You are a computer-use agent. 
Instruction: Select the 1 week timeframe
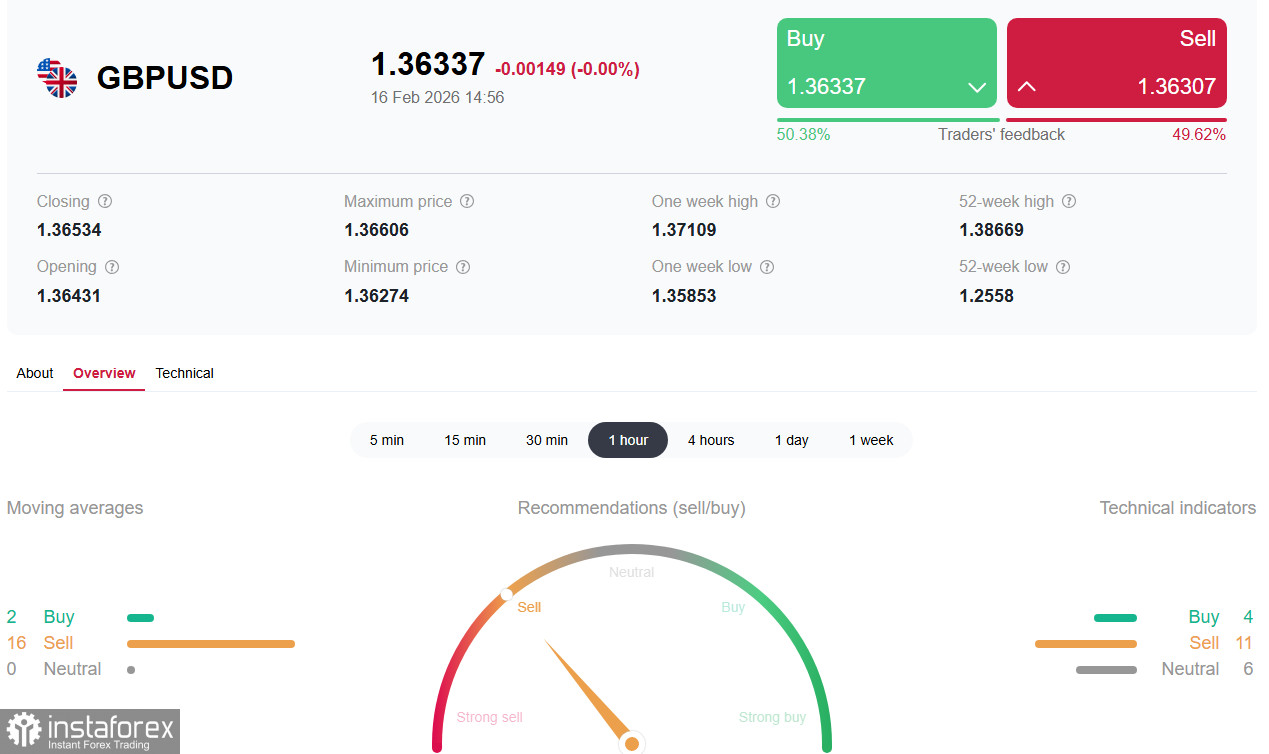point(871,440)
